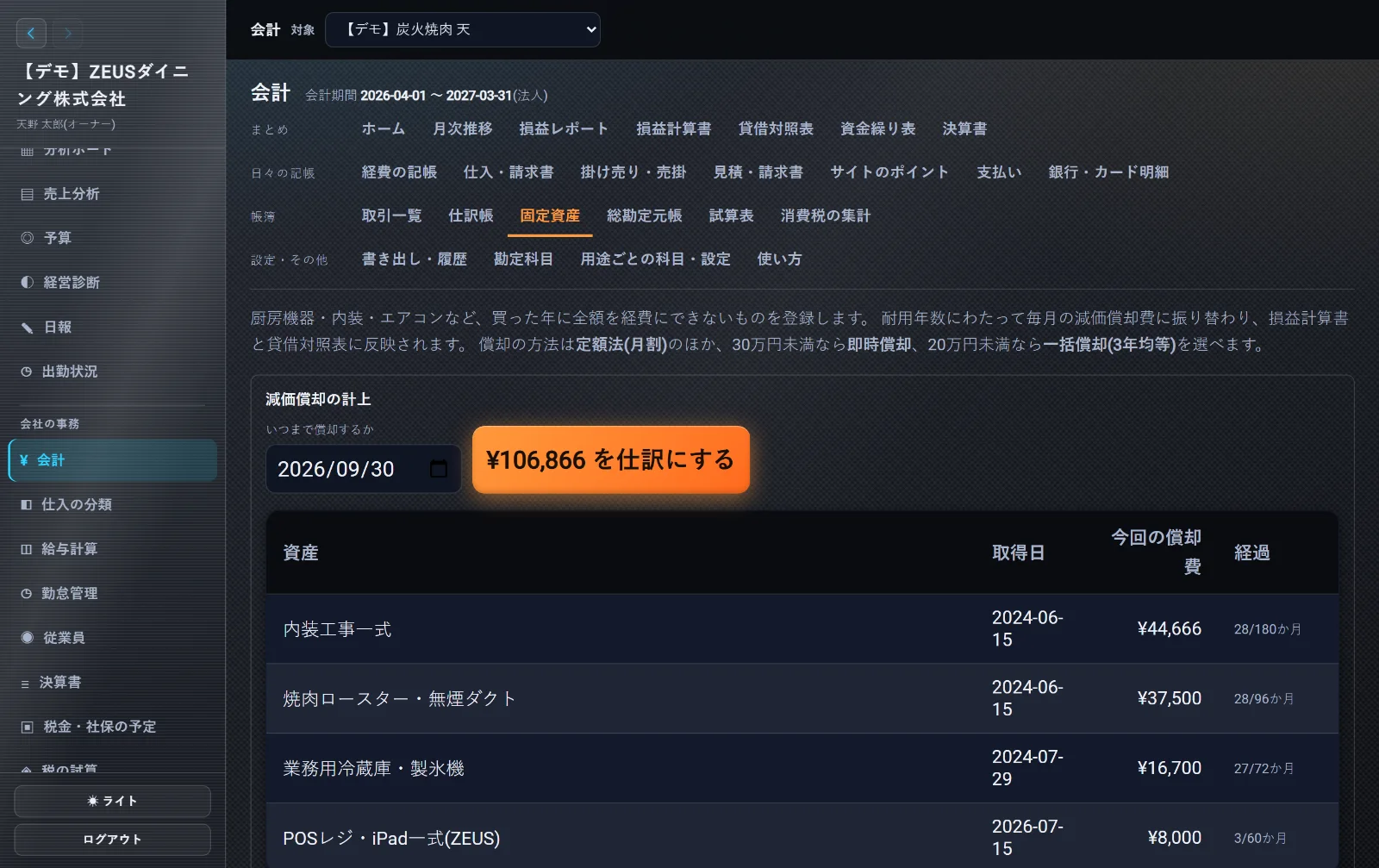Click the 税金・社保の予定 sidebar icon

click(x=27, y=727)
